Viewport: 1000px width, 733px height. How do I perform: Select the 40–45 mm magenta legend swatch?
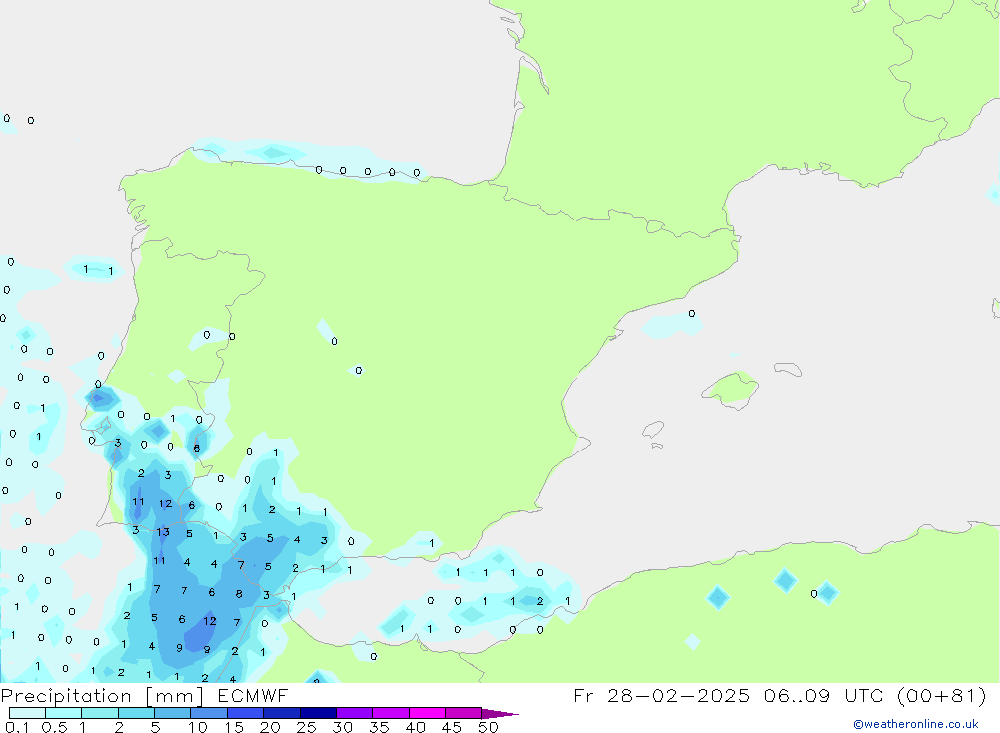[x=427, y=713]
